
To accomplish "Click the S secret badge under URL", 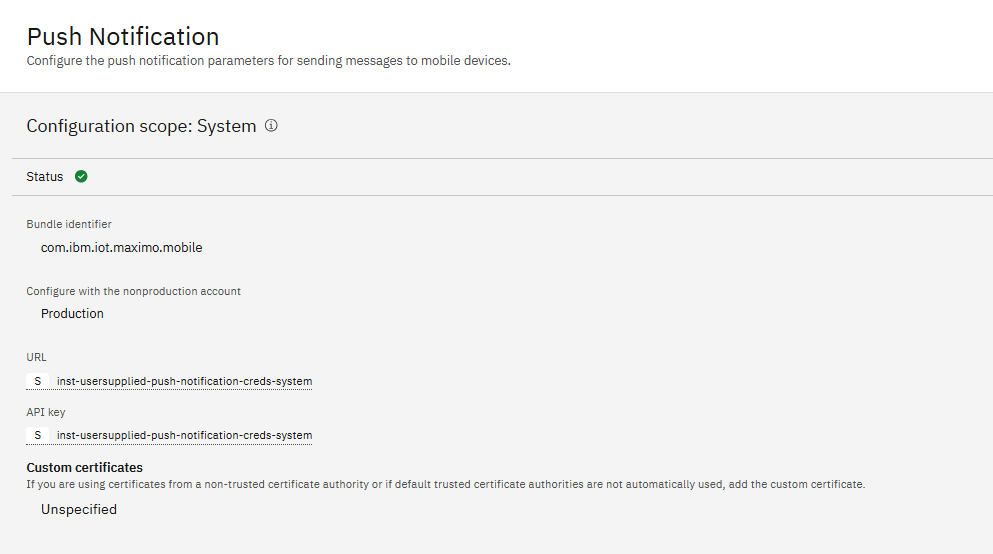I will 38,381.
